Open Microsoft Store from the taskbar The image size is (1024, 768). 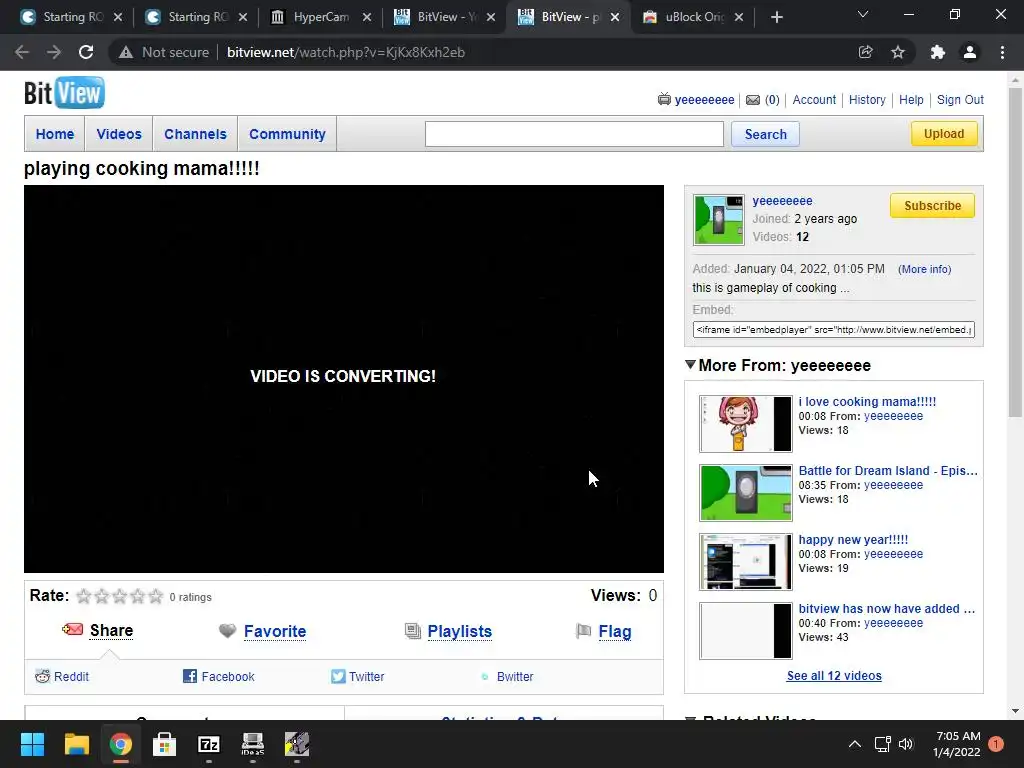[x=165, y=744]
